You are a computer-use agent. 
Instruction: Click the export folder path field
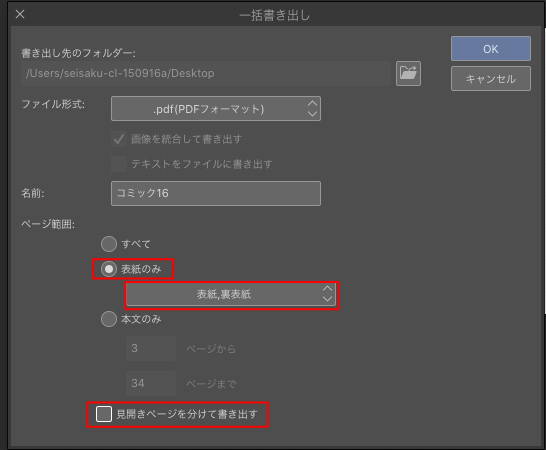tap(206, 73)
